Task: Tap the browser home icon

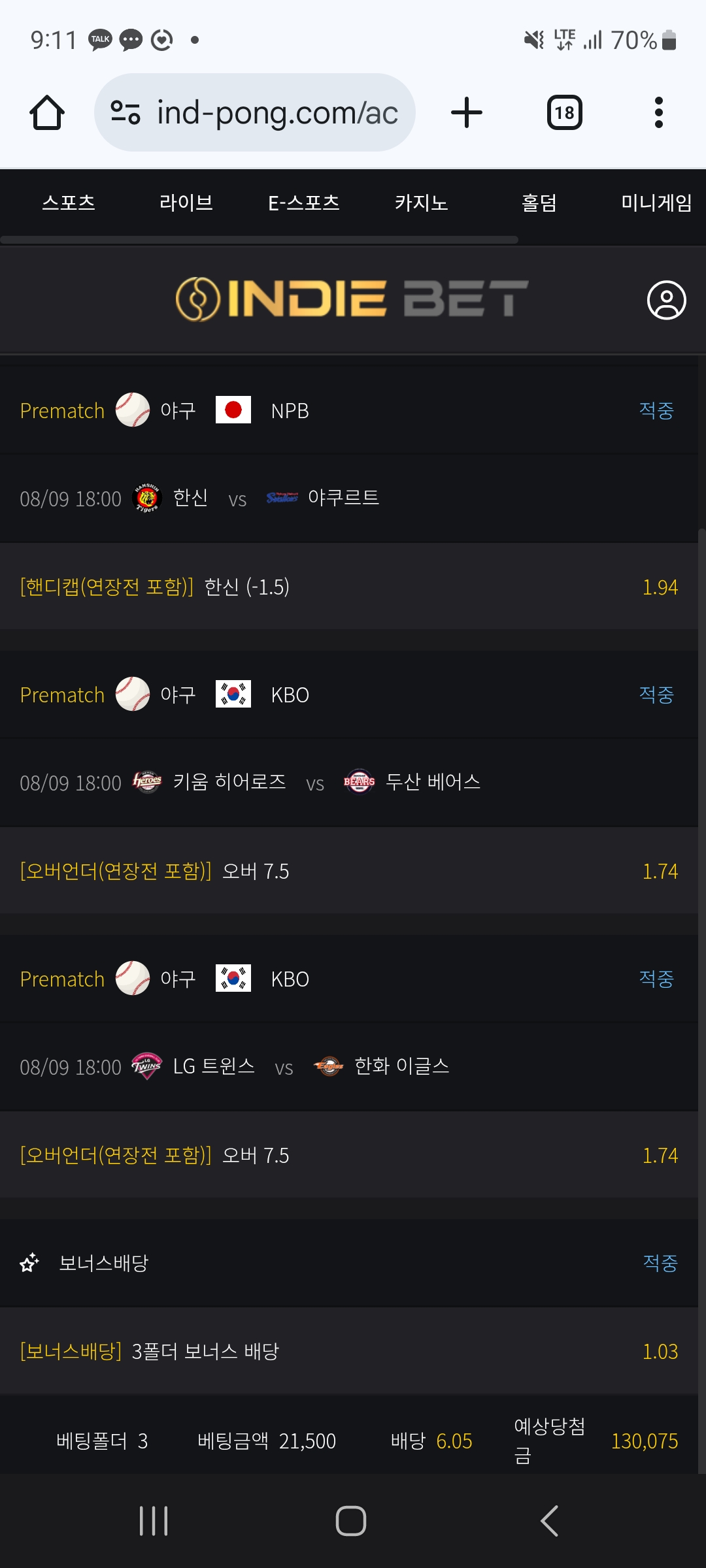Action: [x=47, y=112]
